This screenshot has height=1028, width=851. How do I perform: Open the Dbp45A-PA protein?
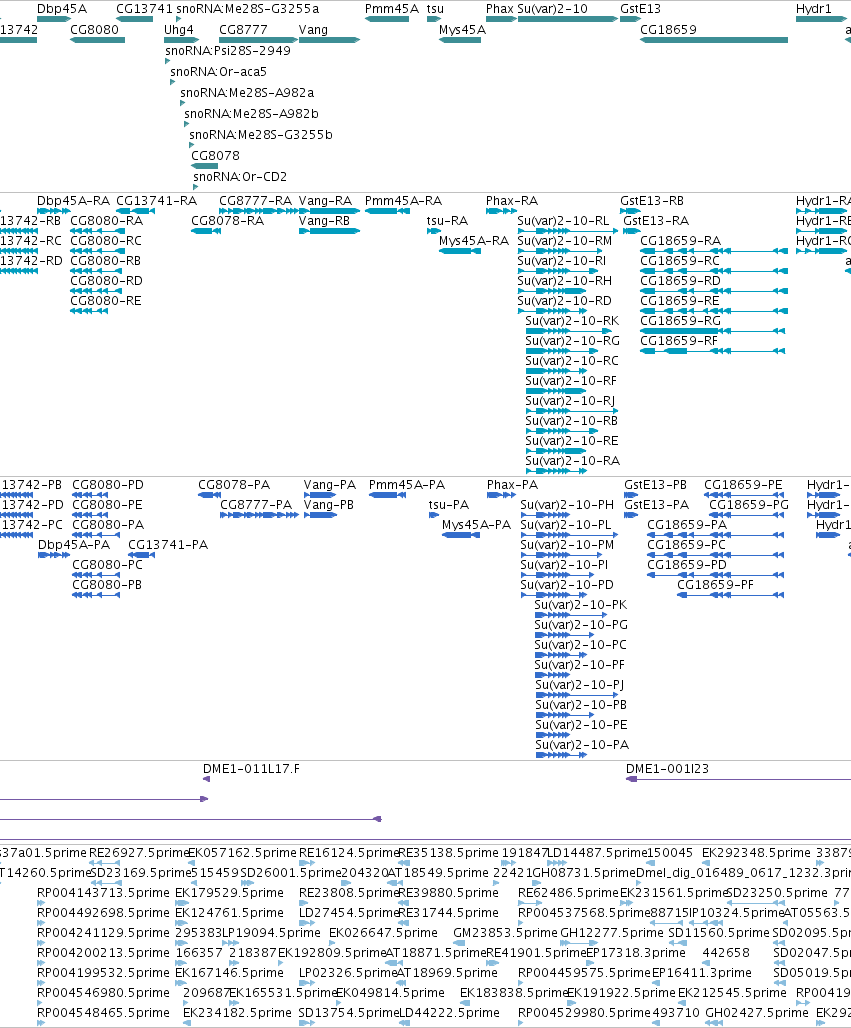74,545
